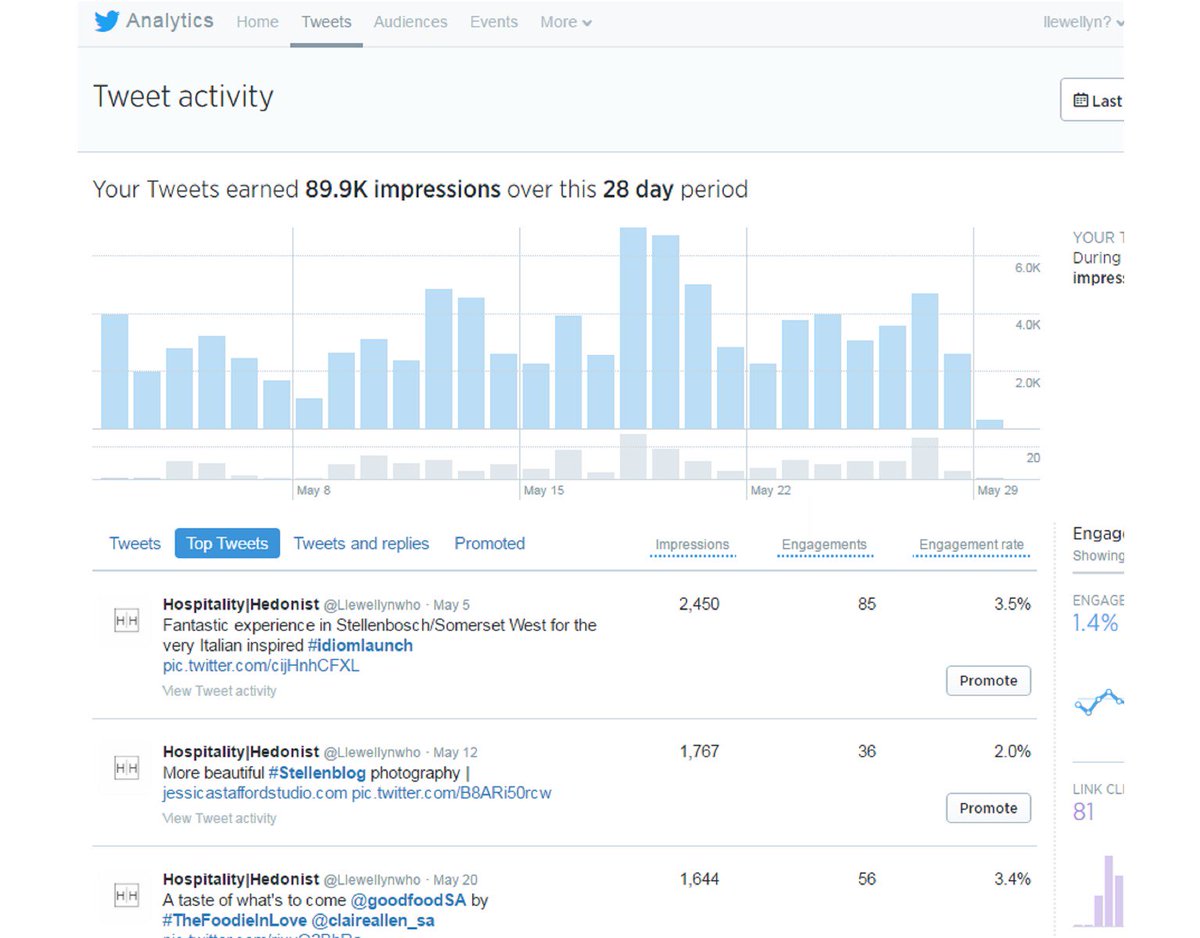Select the Tweets navigation tab
This screenshot has height=938, width=1200.
point(326,22)
